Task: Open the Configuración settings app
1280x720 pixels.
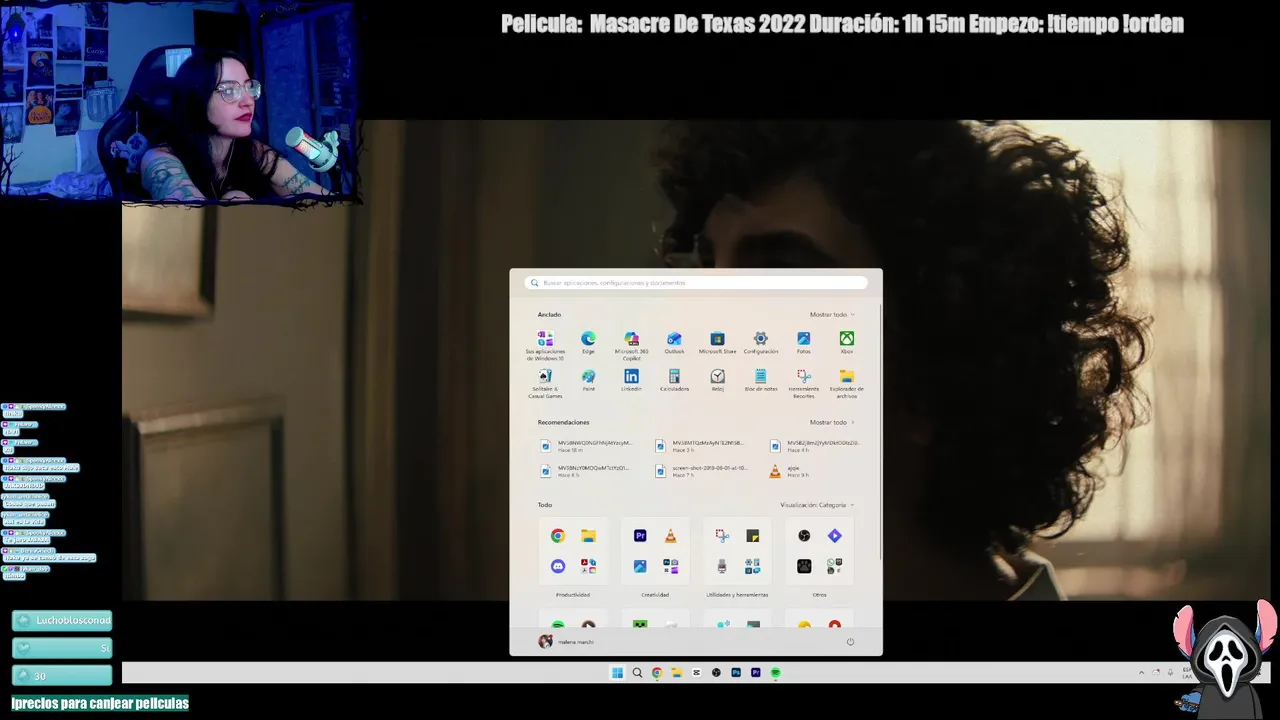Action: pyautogui.click(x=760, y=343)
